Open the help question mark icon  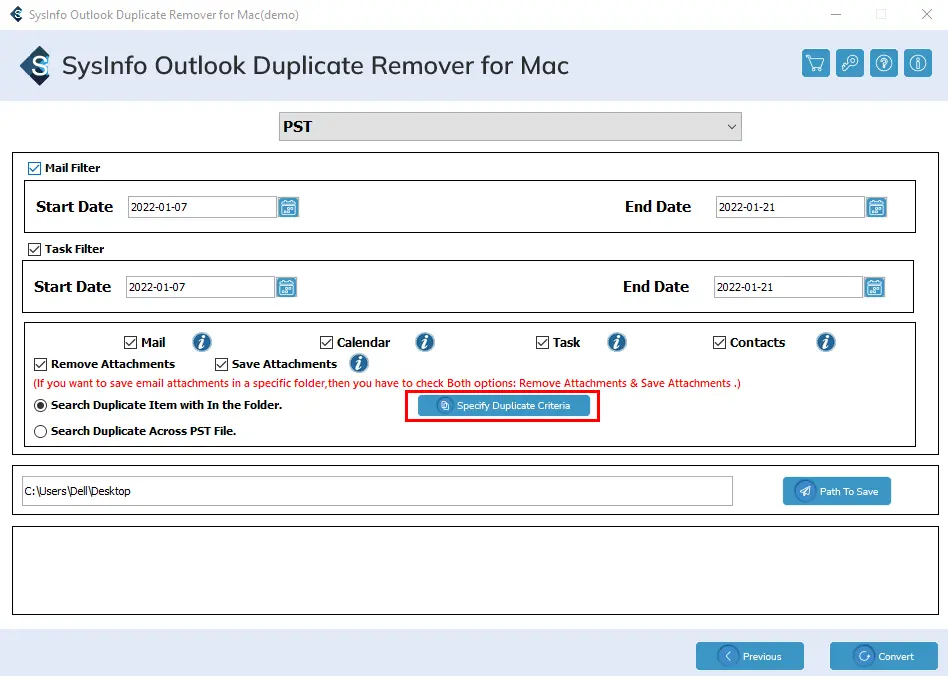pos(884,63)
